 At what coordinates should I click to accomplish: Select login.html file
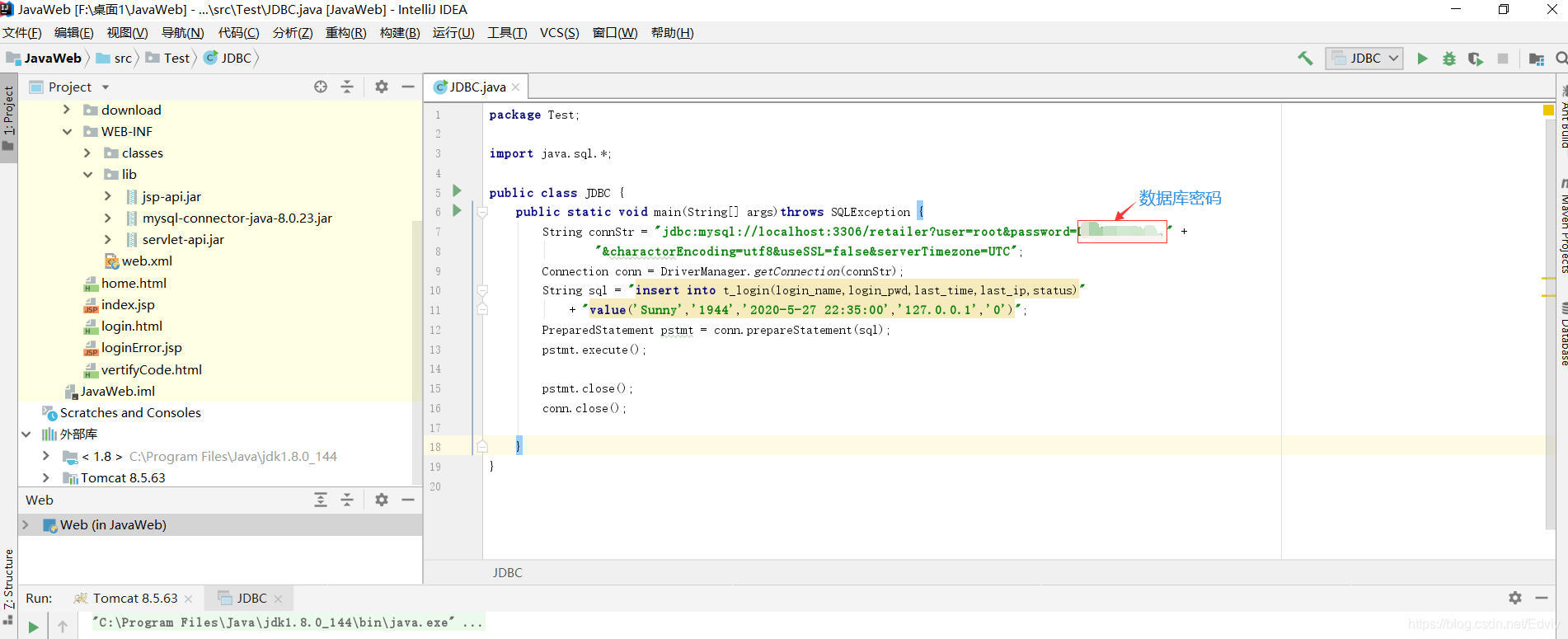click(124, 326)
